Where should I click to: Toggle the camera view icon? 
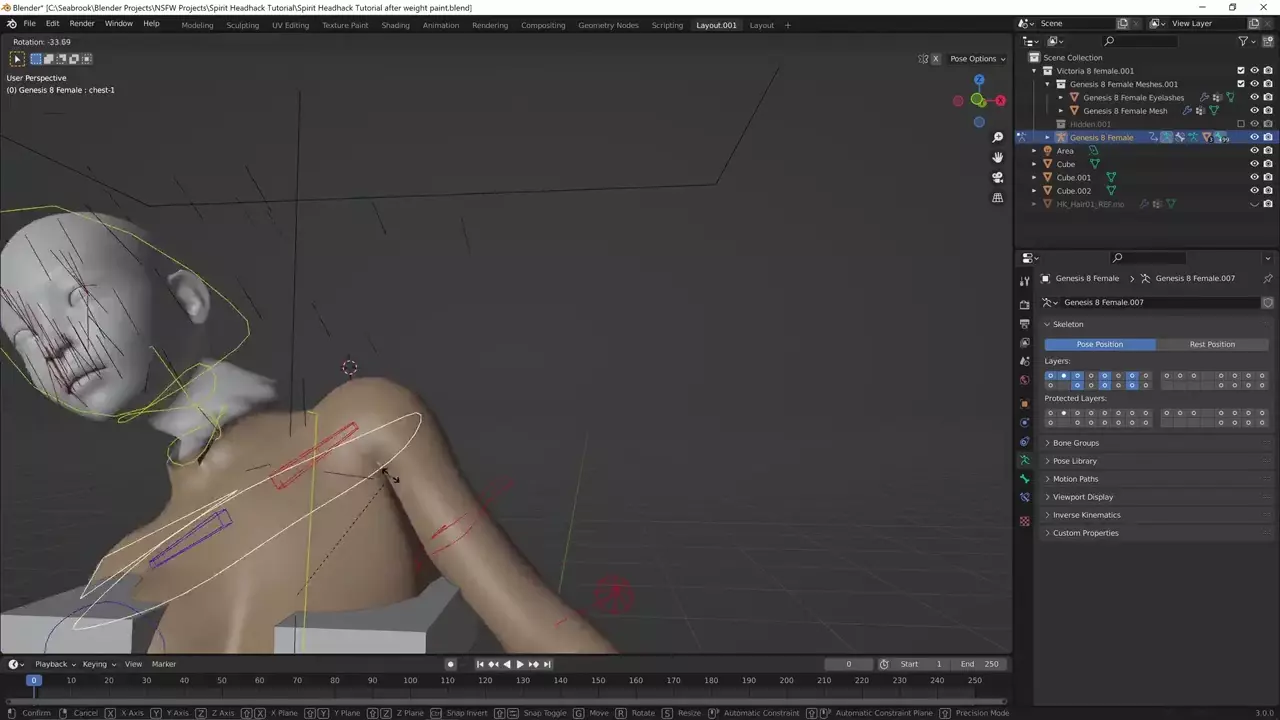pos(997,177)
